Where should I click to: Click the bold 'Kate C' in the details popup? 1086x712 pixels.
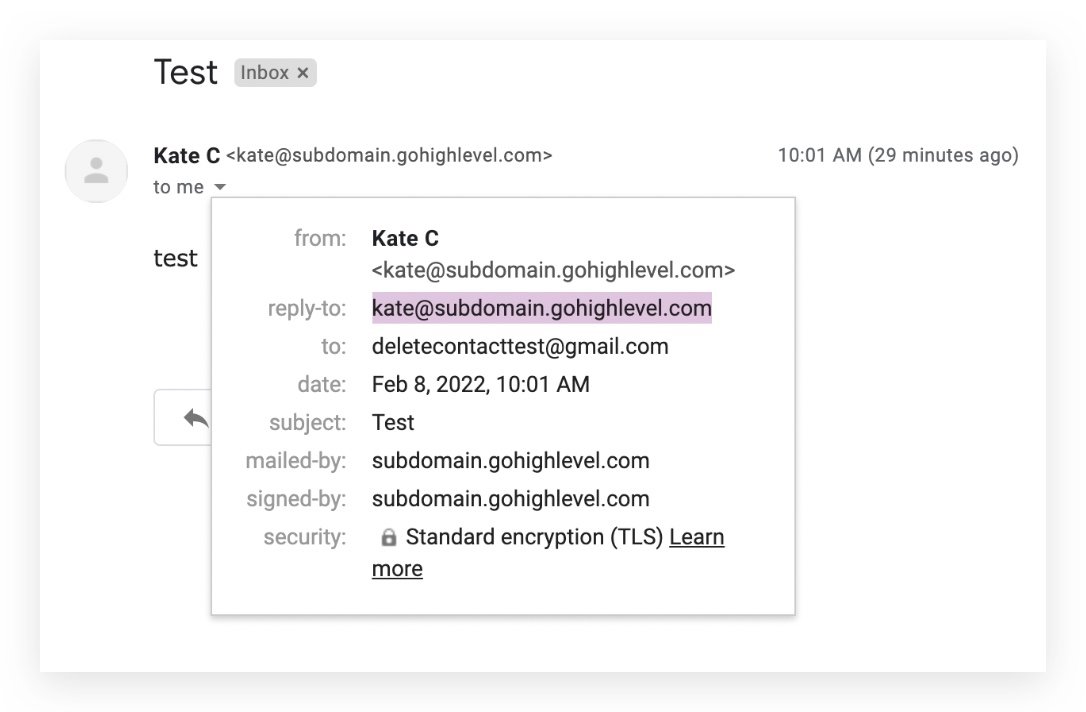pyautogui.click(x=405, y=238)
